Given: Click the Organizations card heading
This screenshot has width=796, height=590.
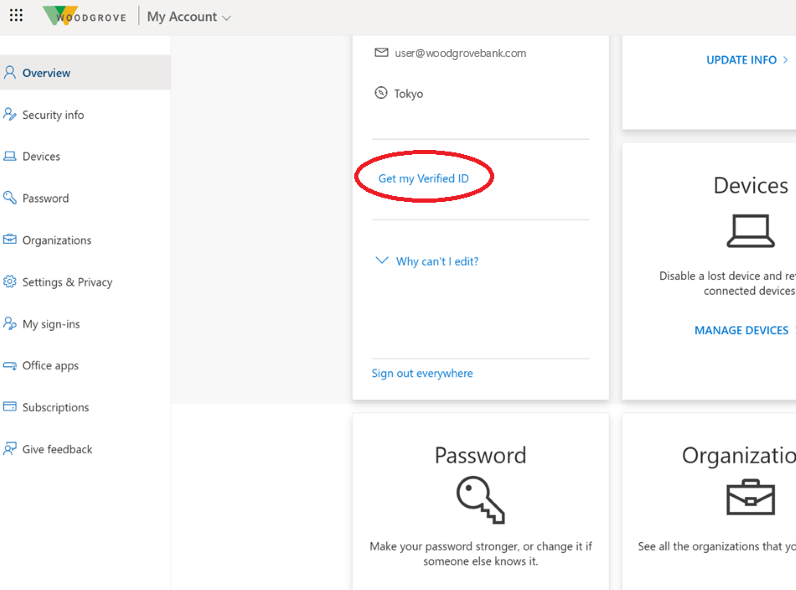Looking at the screenshot, I should click(x=739, y=455).
